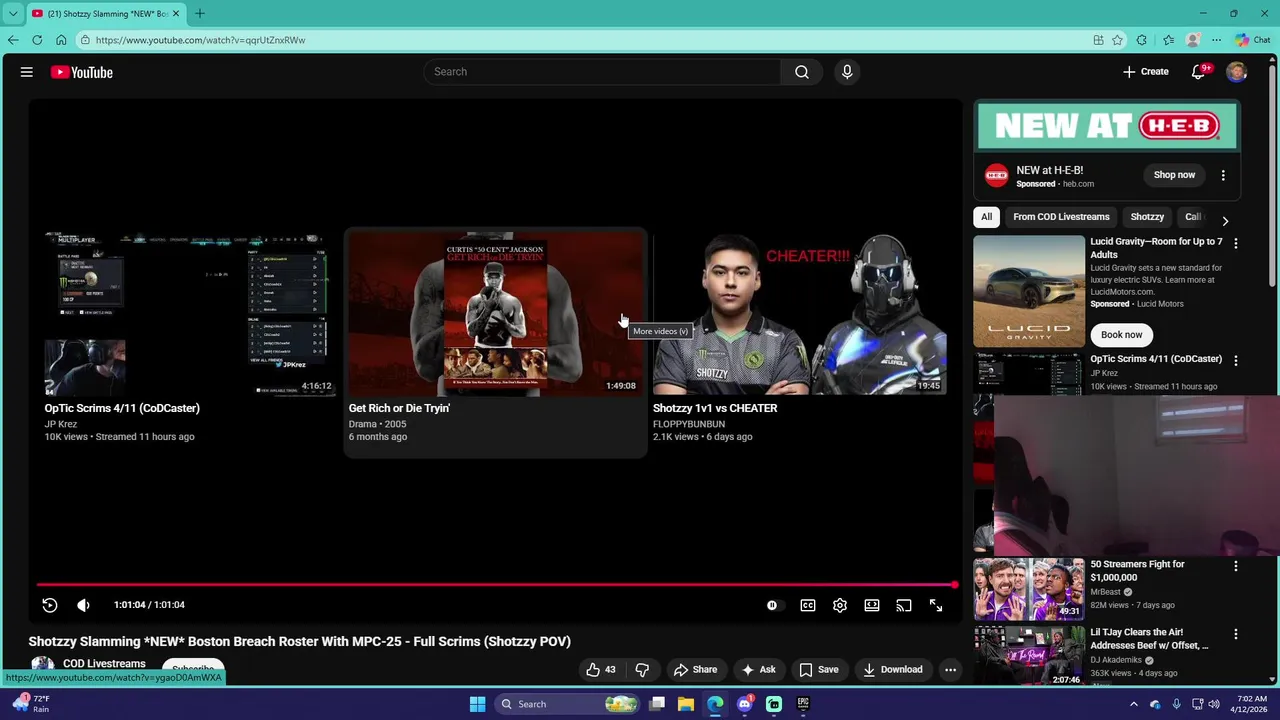The image size is (1280, 720).
Task: Open Discord from the taskbar
Action: 744,704
